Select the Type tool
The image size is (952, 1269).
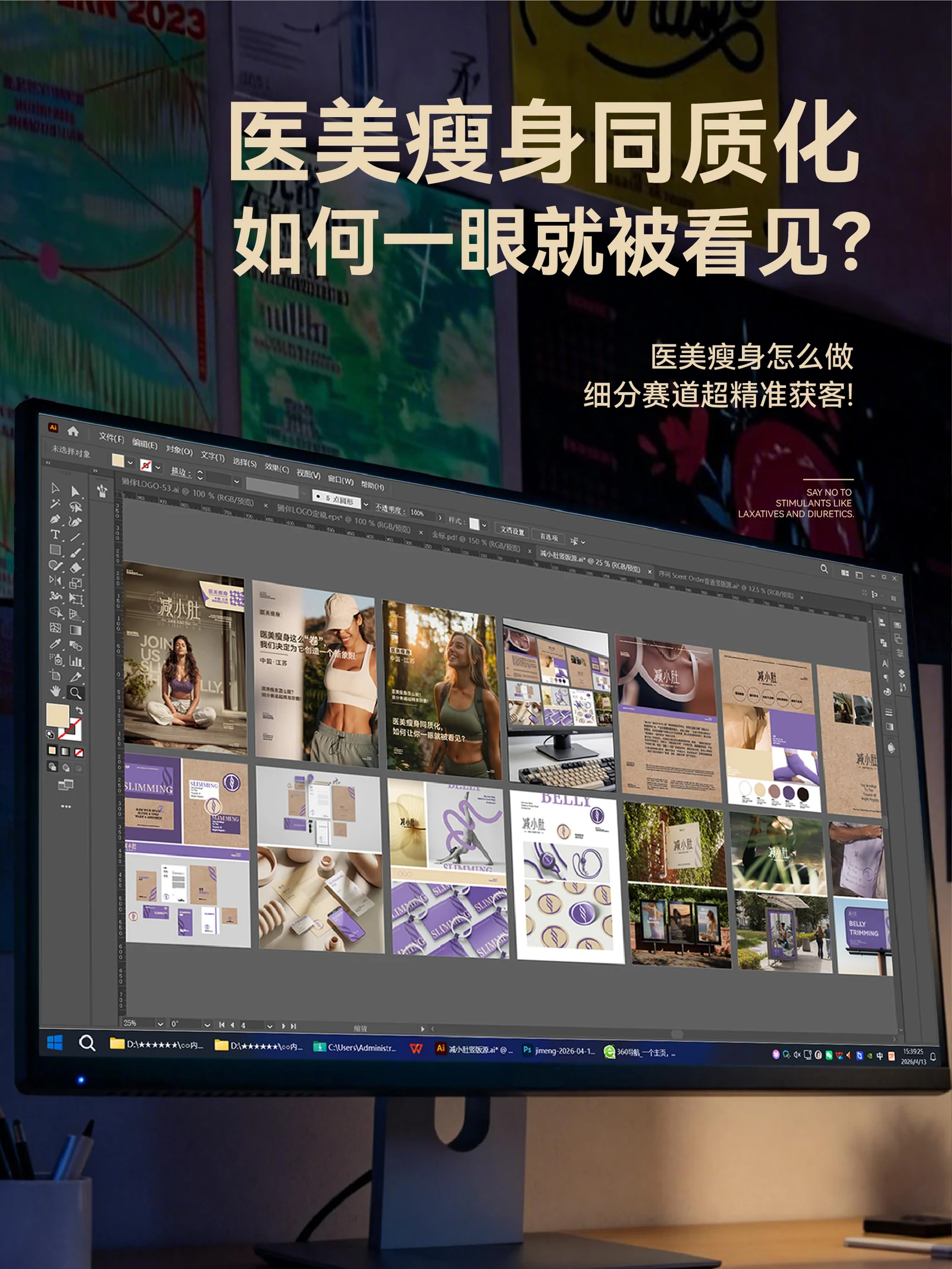tap(55, 534)
